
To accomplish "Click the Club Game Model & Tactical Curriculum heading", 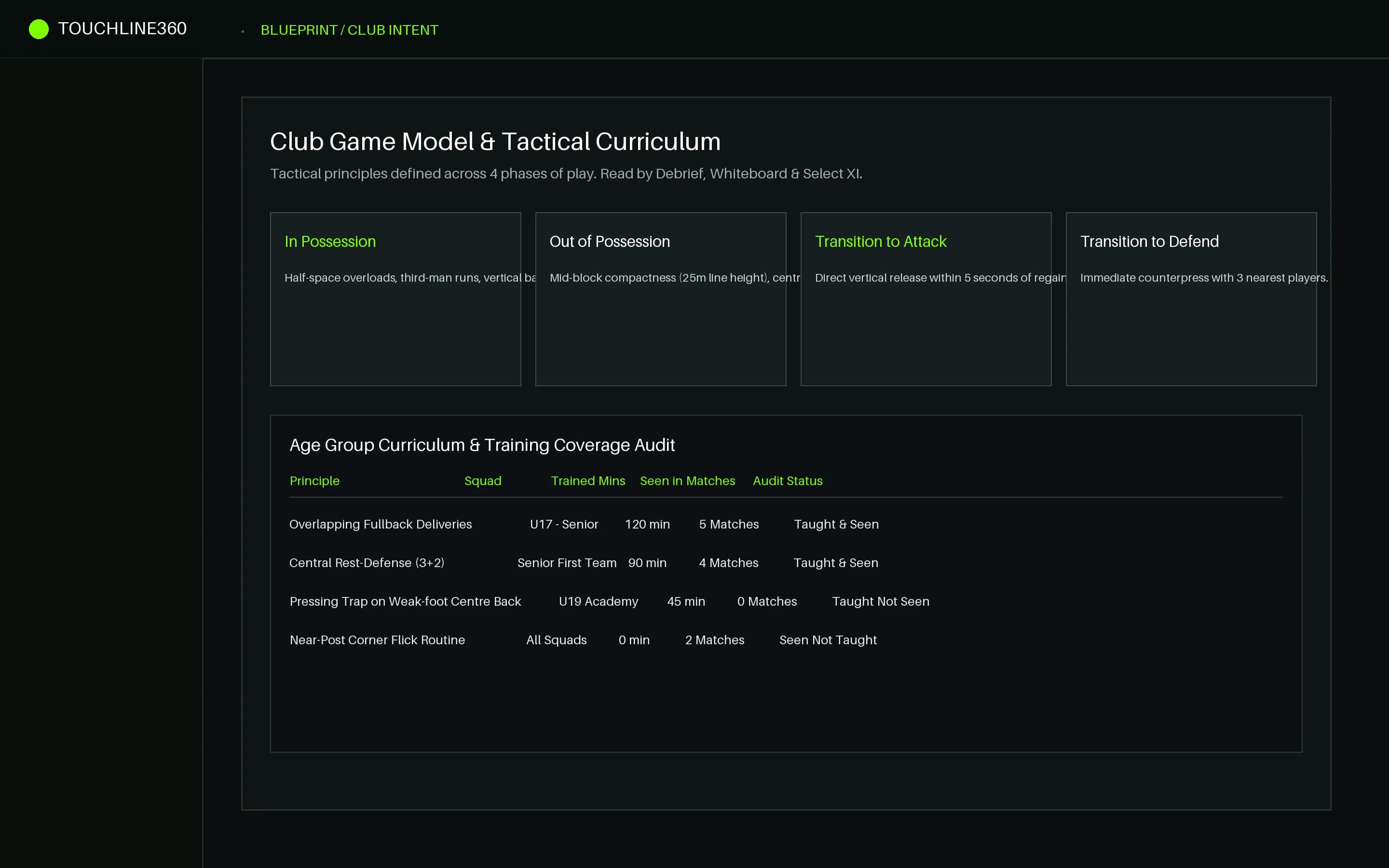I will tap(495, 141).
